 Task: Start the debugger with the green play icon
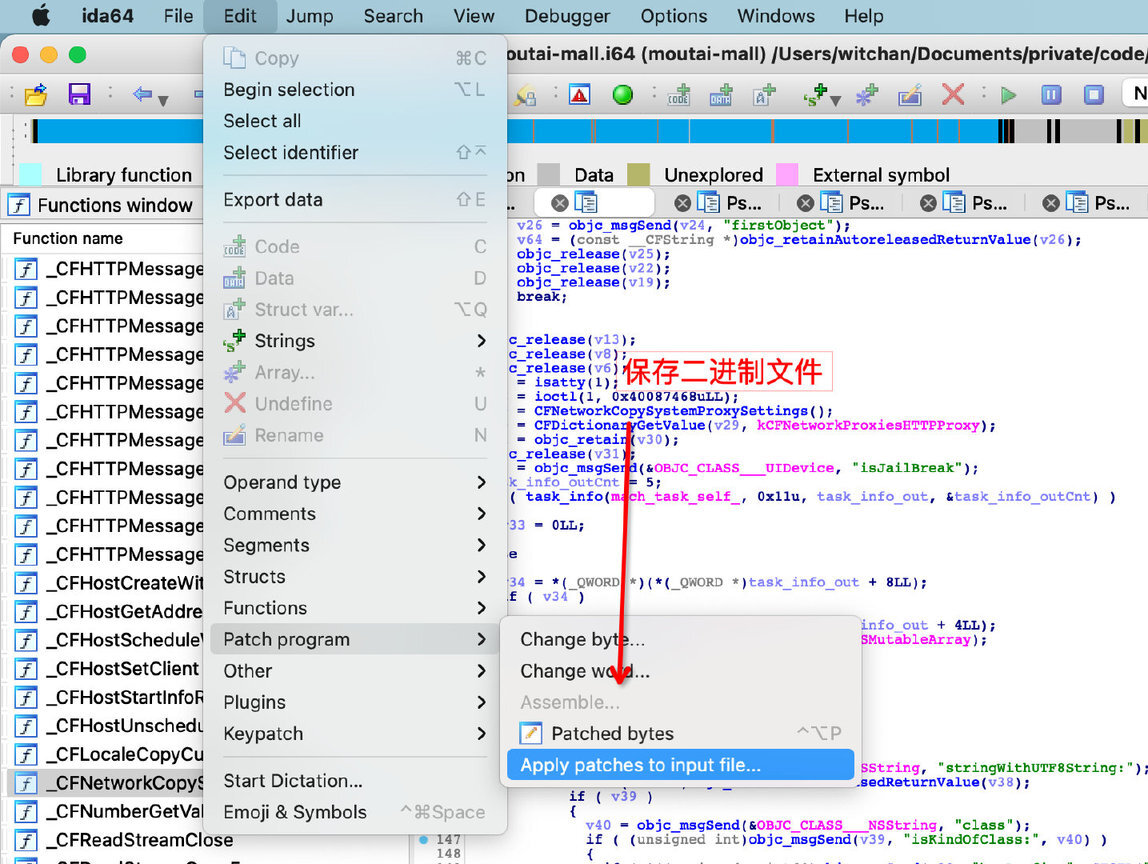click(1008, 94)
